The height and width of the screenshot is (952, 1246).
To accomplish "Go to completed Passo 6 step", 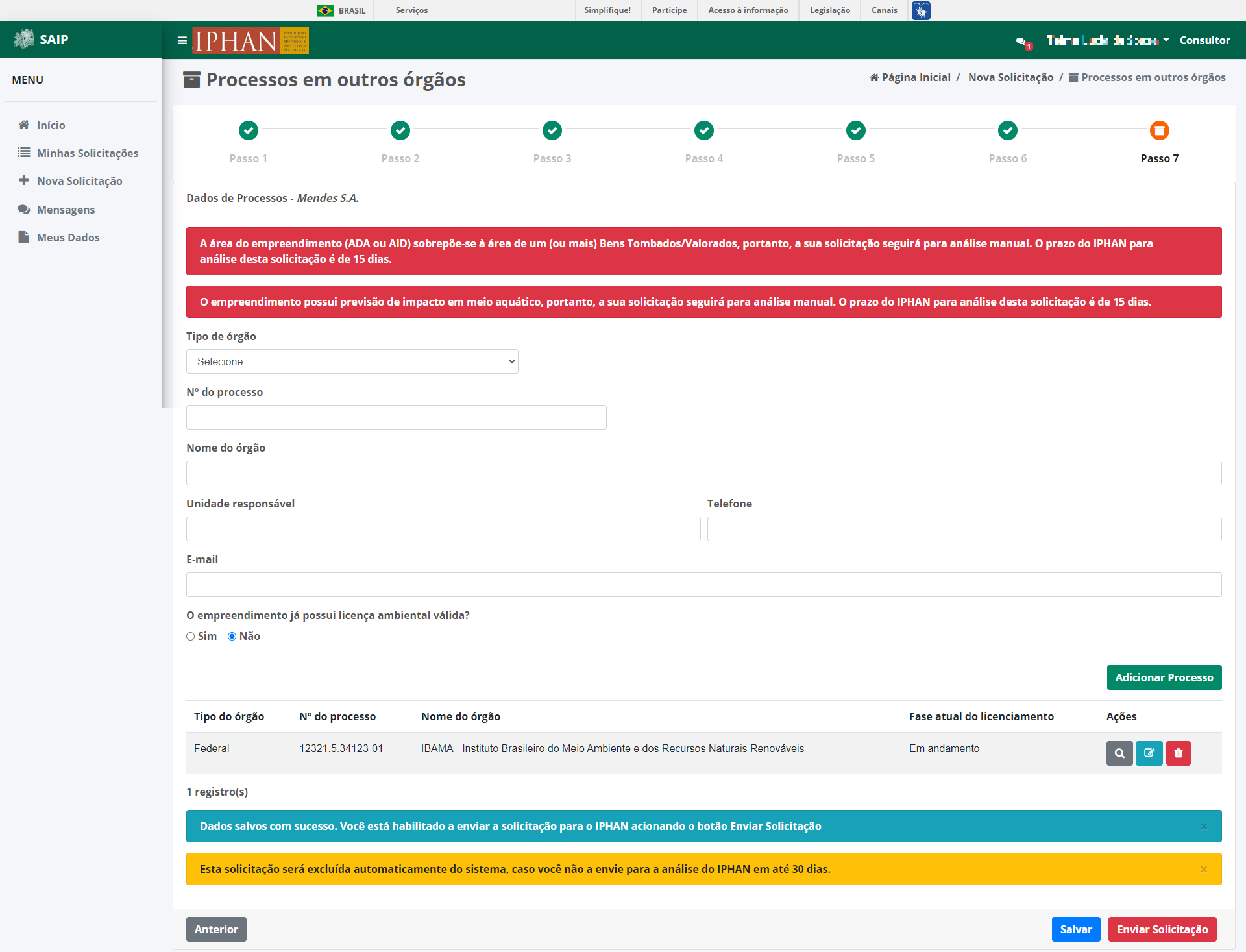I will click(x=1008, y=130).
